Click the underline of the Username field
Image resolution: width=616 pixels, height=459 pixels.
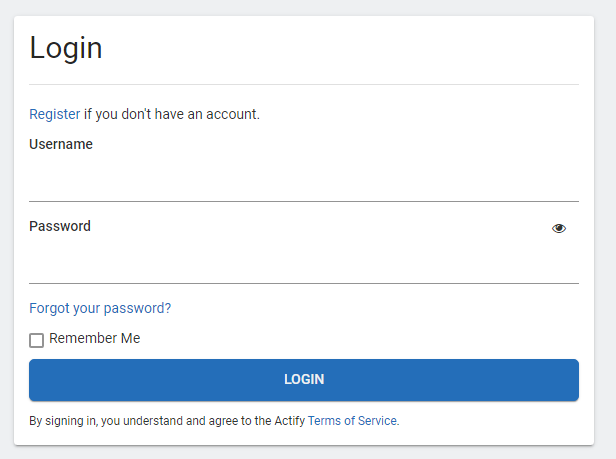pos(303,201)
